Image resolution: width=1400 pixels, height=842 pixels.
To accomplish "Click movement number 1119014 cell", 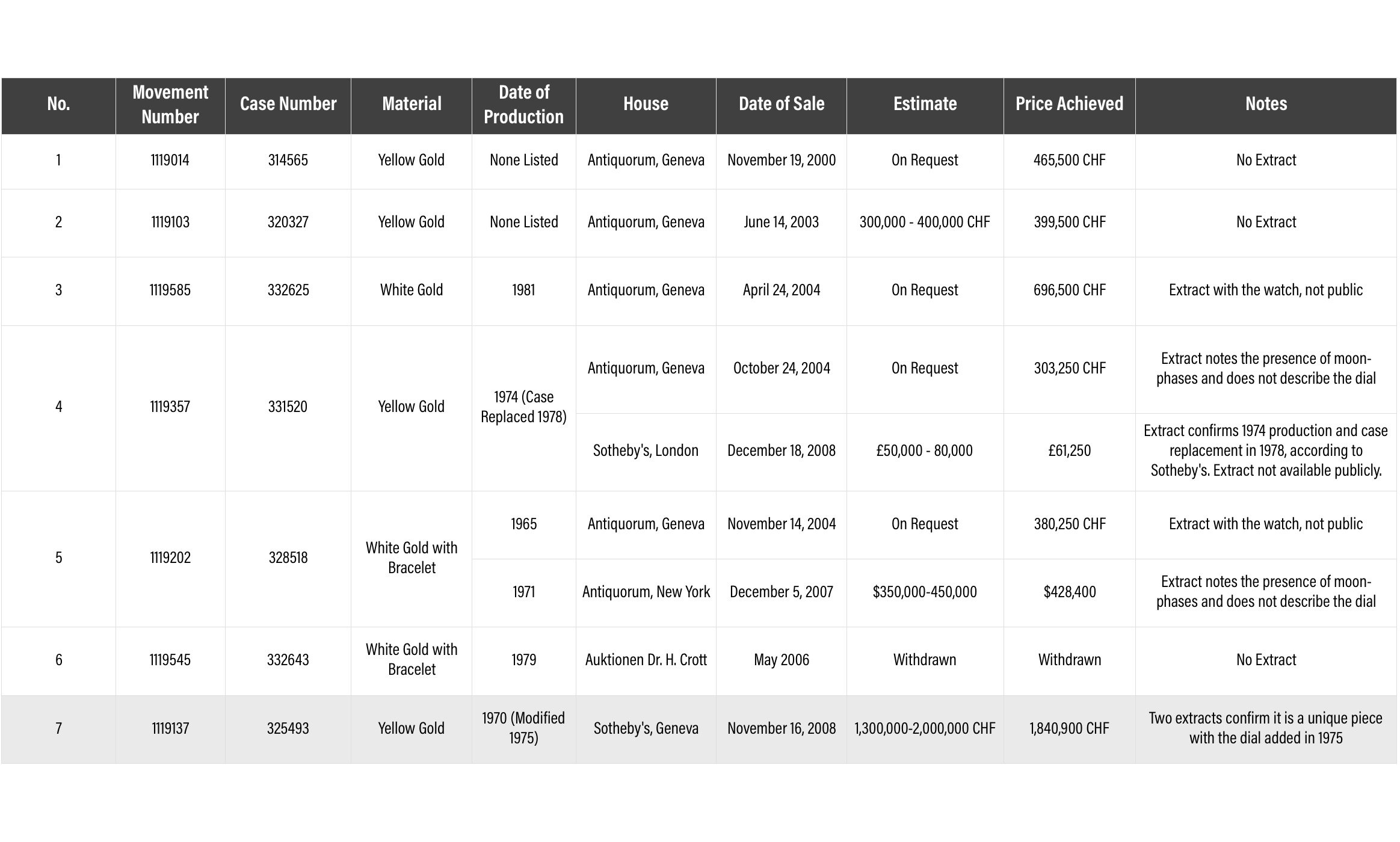I will pyautogui.click(x=170, y=161).
